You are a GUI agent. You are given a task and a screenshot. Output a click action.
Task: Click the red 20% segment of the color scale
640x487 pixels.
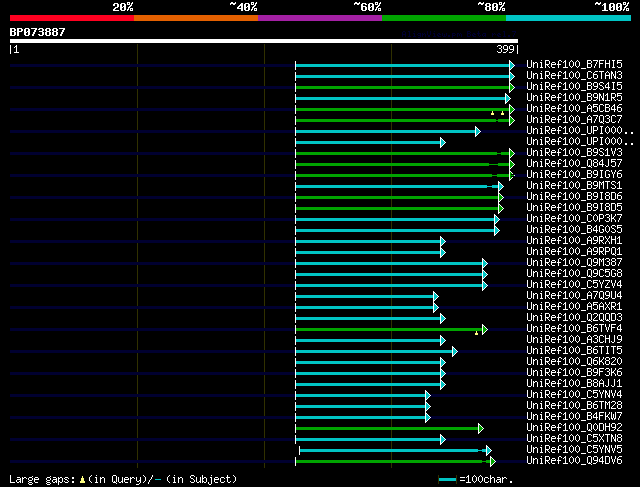72,18
